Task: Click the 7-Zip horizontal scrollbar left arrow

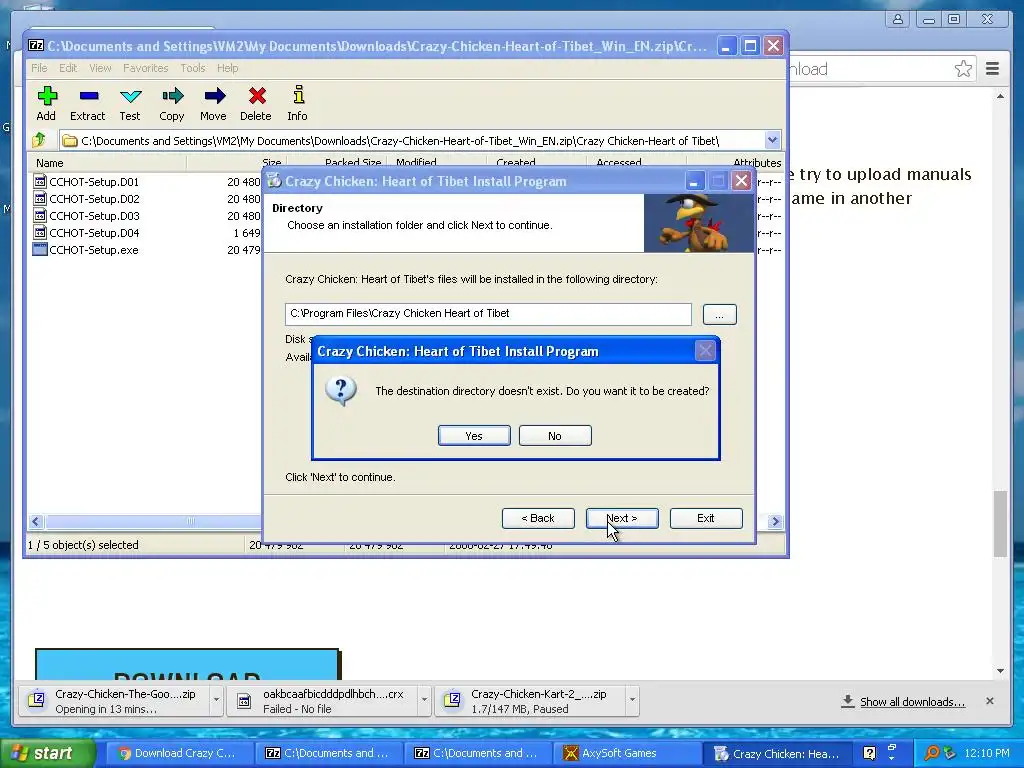Action: coord(36,521)
